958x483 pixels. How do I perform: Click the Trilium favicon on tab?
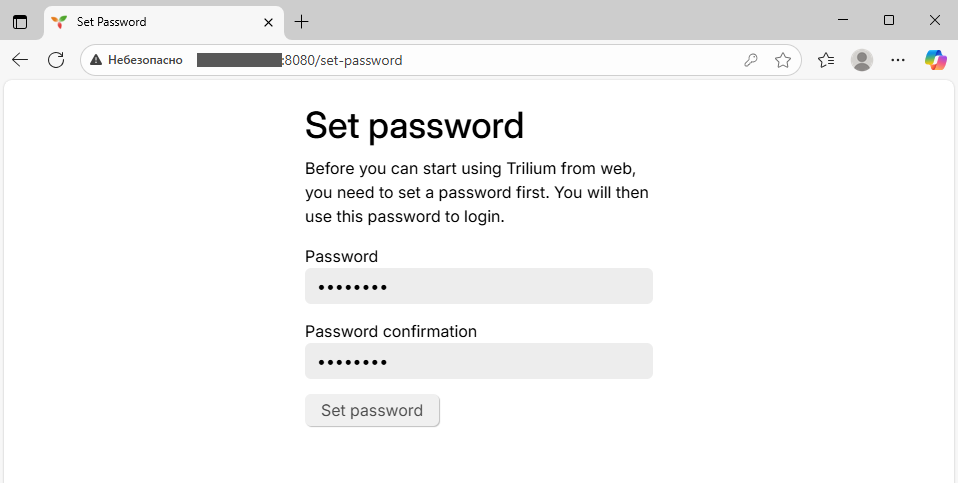point(59,21)
